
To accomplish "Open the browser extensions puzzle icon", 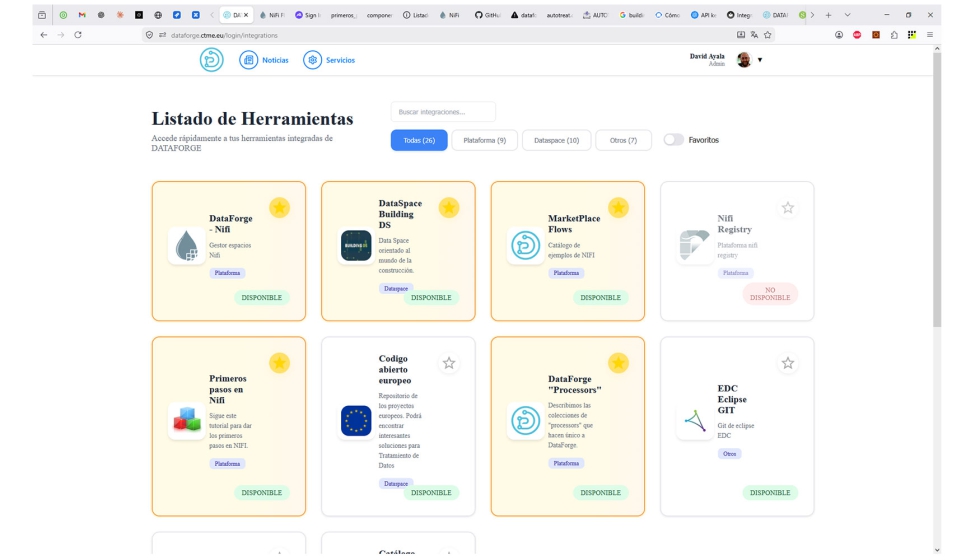I will tap(894, 35).
